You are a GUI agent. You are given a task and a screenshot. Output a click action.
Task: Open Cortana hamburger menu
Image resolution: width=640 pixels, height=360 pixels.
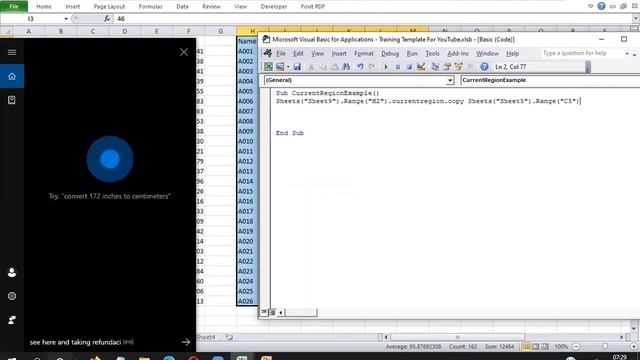point(12,52)
